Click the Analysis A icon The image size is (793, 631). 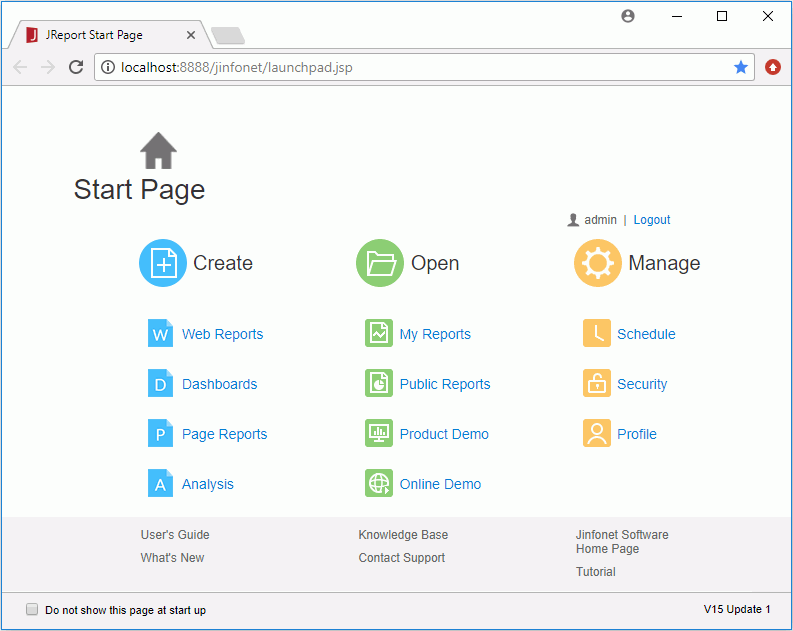coord(160,483)
